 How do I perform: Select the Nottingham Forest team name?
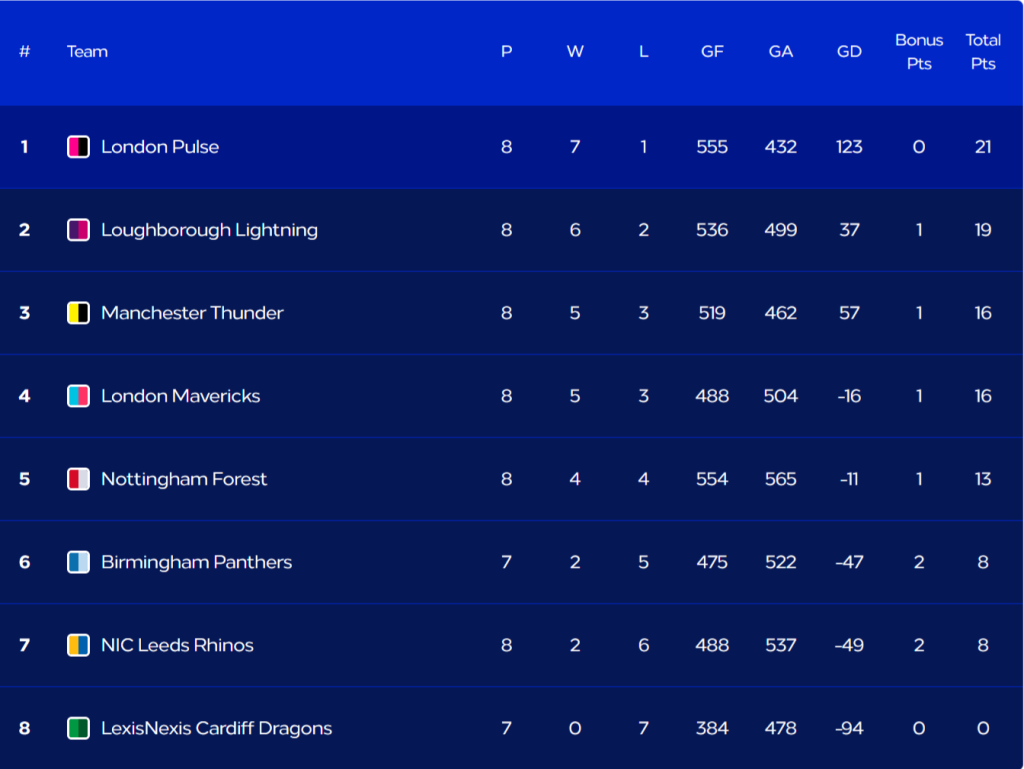point(184,480)
